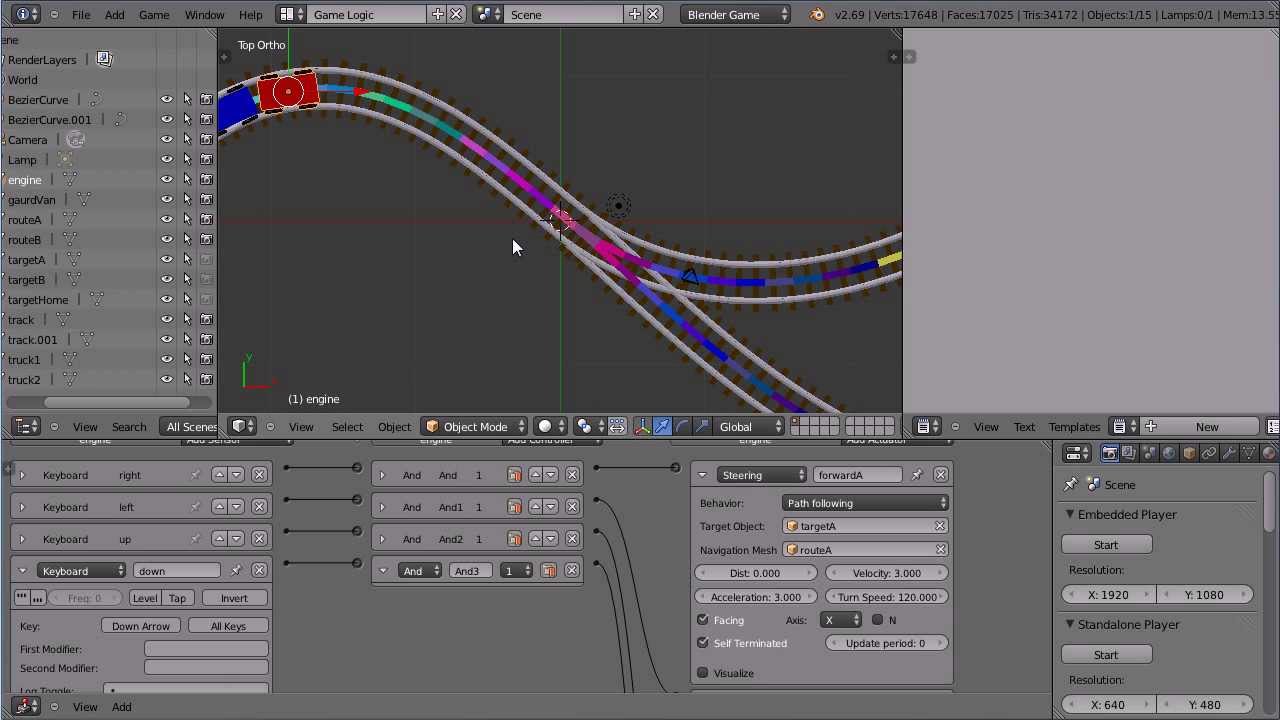
Task: Select the translate manipulator arrow icon
Action: [662, 427]
